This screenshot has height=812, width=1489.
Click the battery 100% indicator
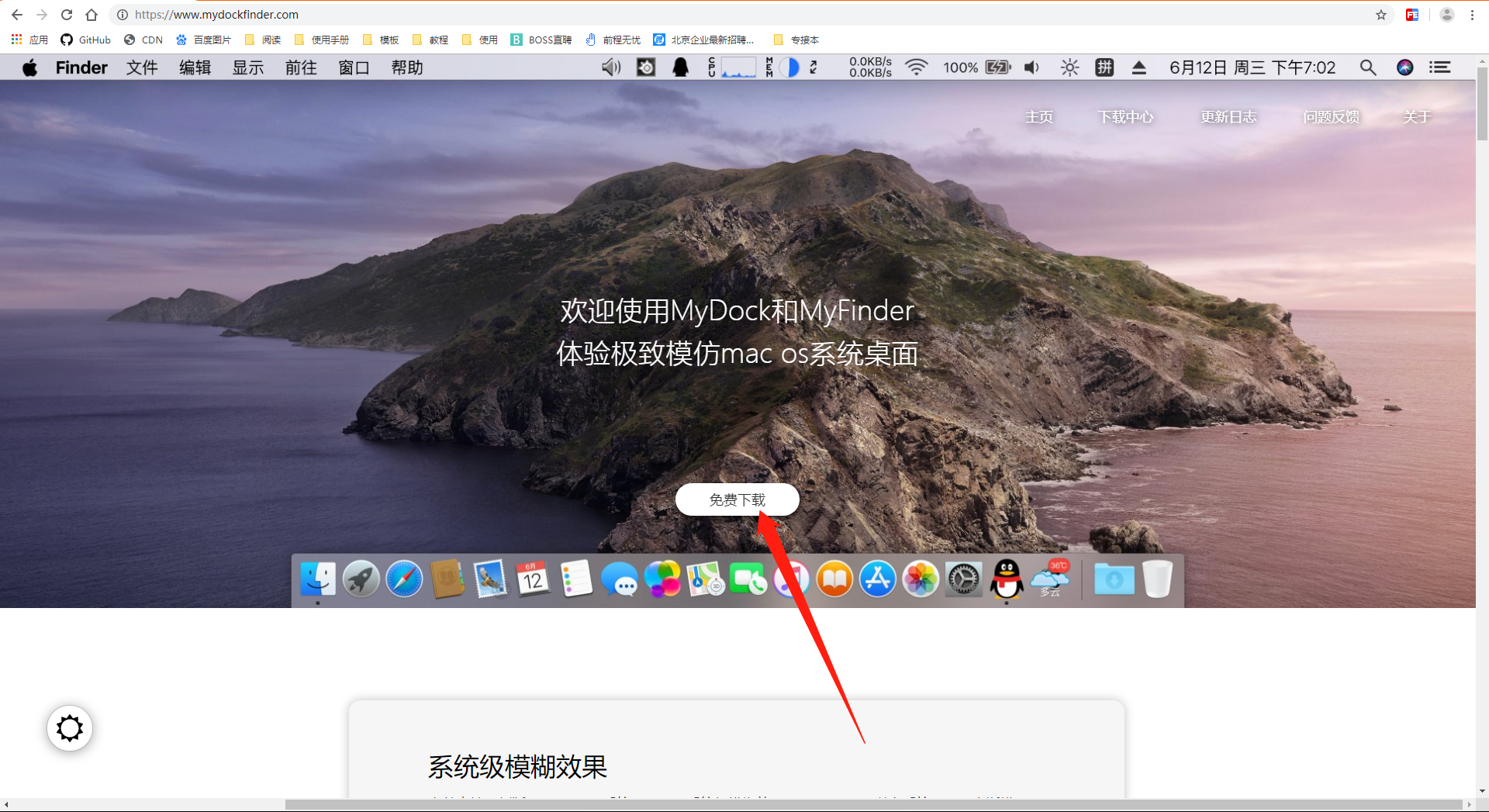[977, 67]
